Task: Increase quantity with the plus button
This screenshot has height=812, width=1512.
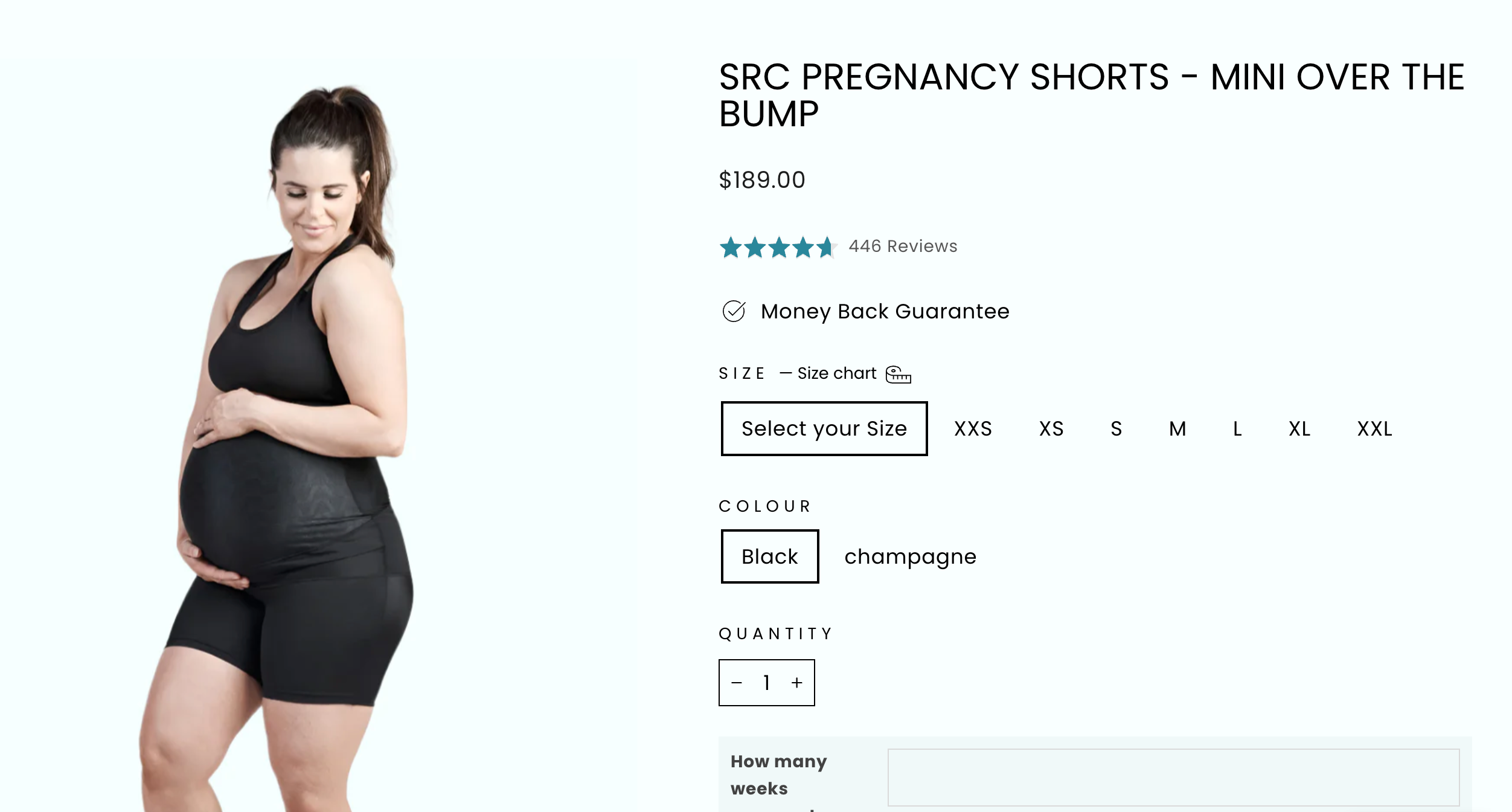Action: coord(797,683)
